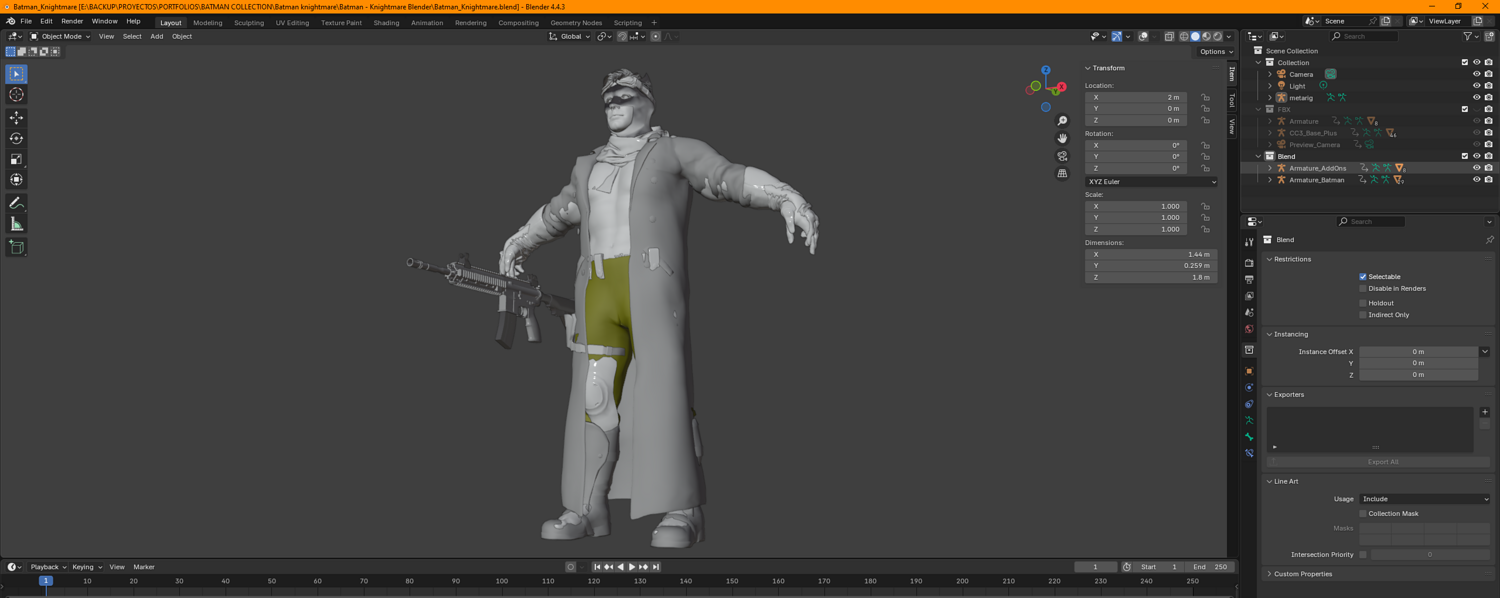Click the Scale Z value field
1500x598 pixels.
[1136, 230]
